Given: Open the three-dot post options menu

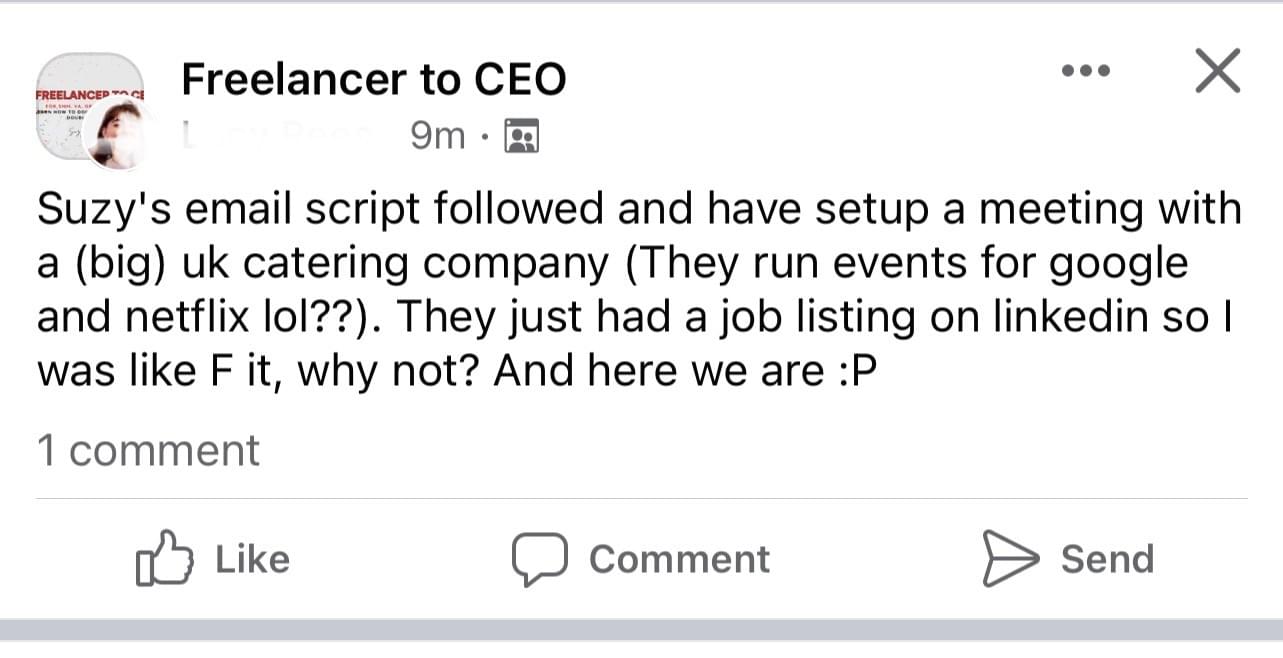Looking at the screenshot, I should tap(1087, 71).
